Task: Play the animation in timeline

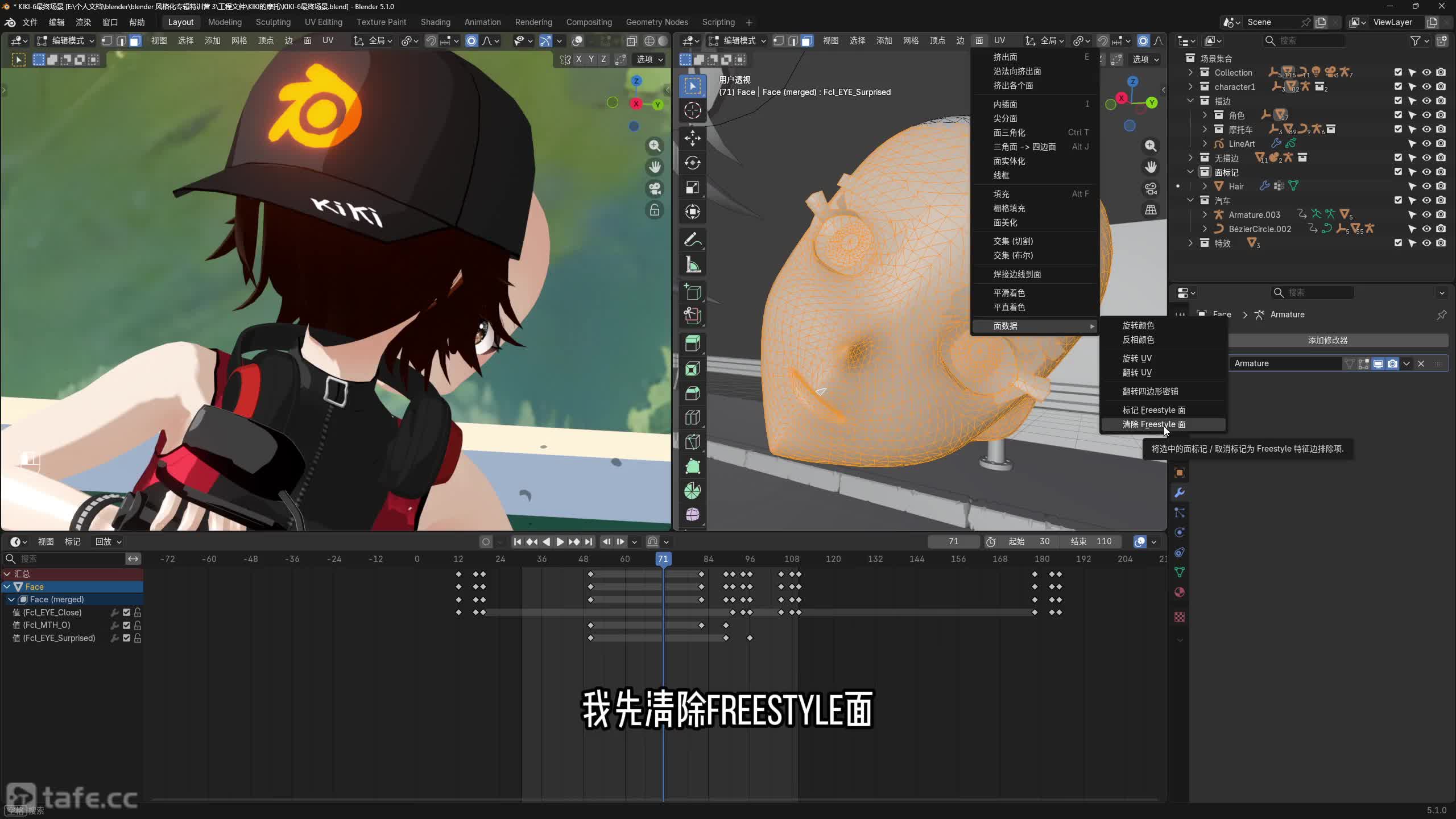Action: pos(560,542)
